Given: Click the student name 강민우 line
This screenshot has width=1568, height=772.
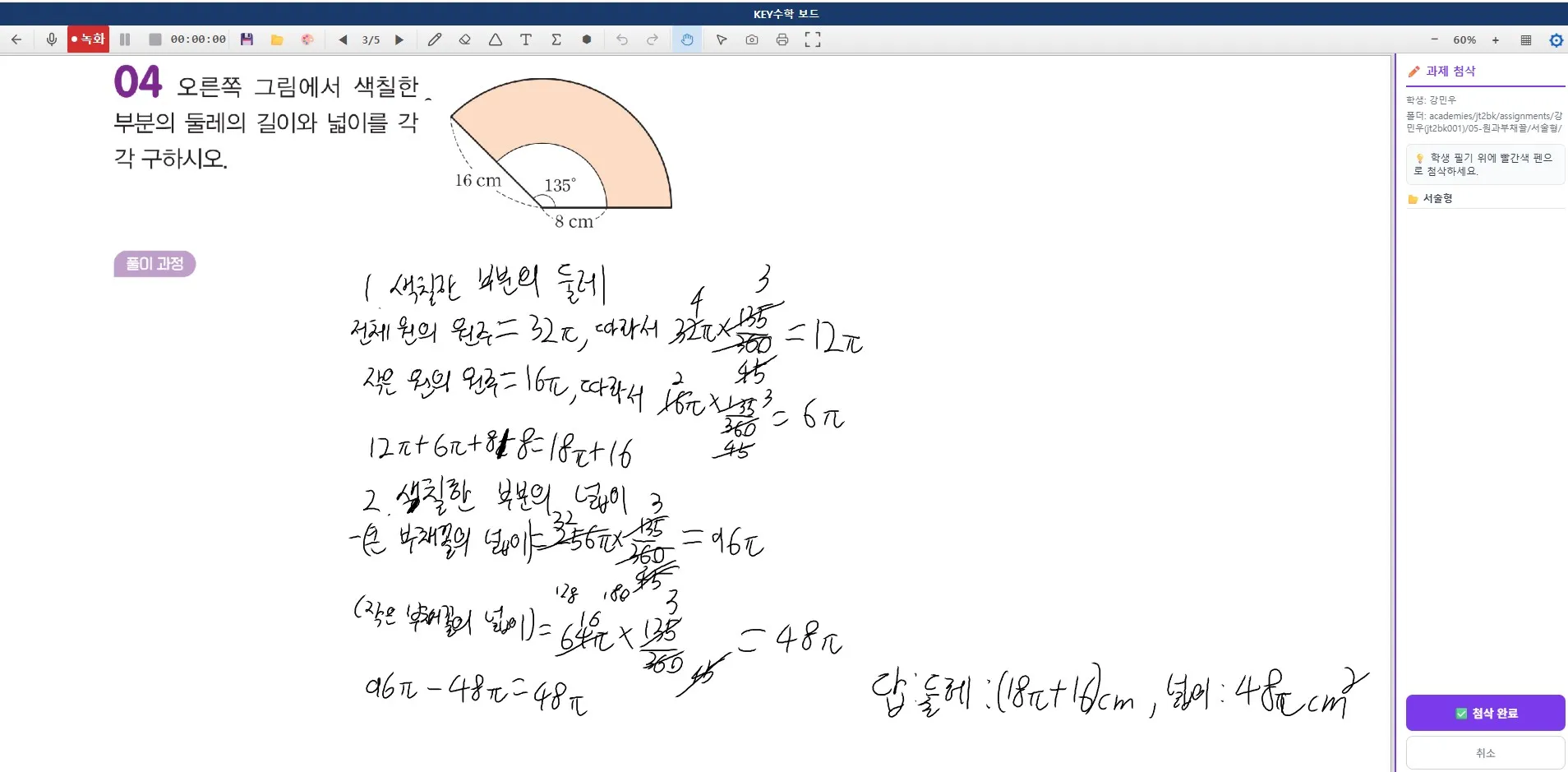Looking at the screenshot, I should [1431, 100].
